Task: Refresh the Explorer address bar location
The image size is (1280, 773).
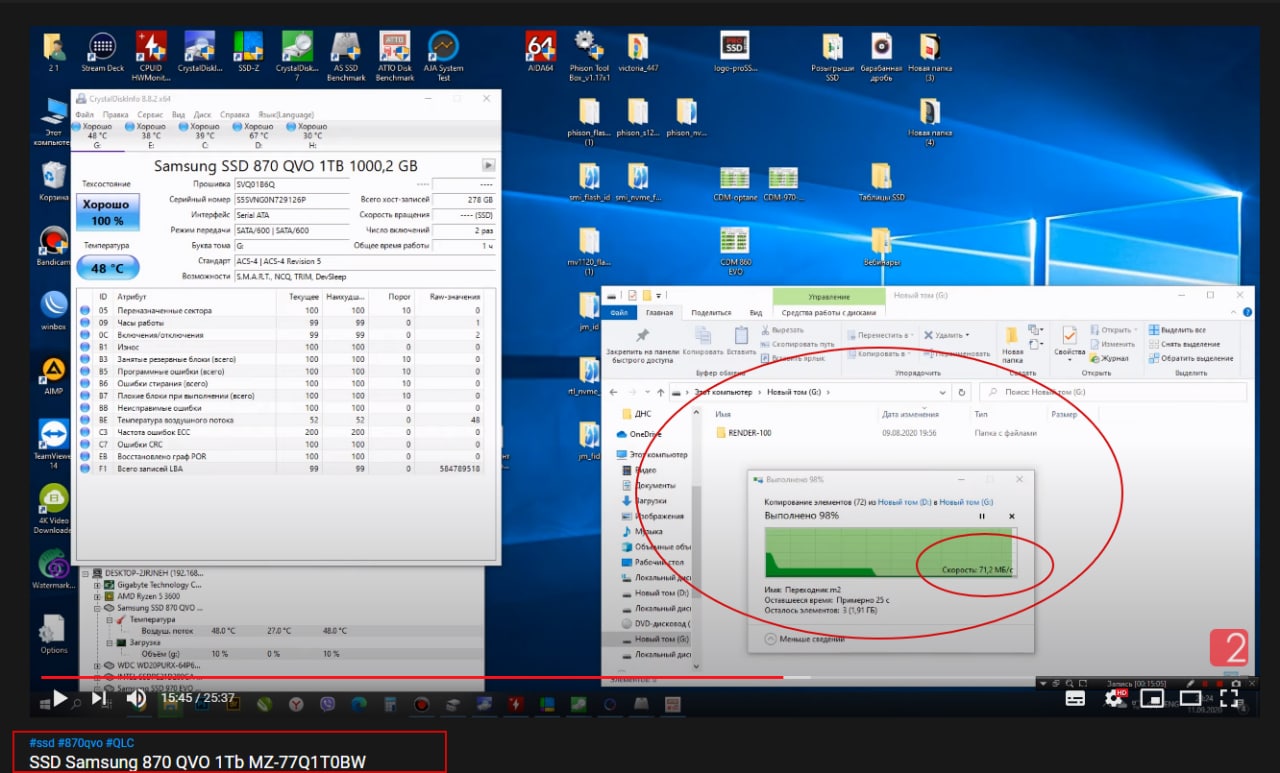Action: pyautogui.click(x=961, y=392)
